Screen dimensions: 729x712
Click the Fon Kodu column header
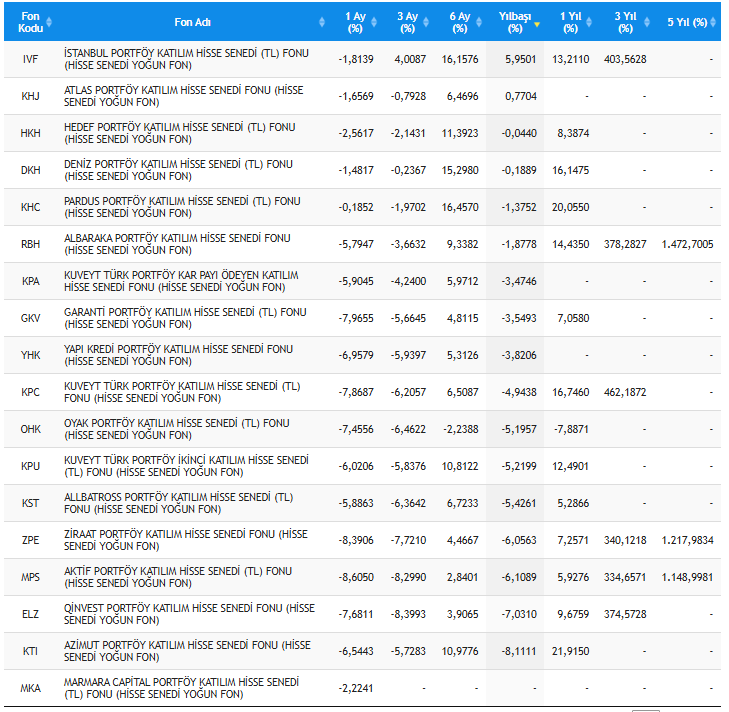coord(30,22)
